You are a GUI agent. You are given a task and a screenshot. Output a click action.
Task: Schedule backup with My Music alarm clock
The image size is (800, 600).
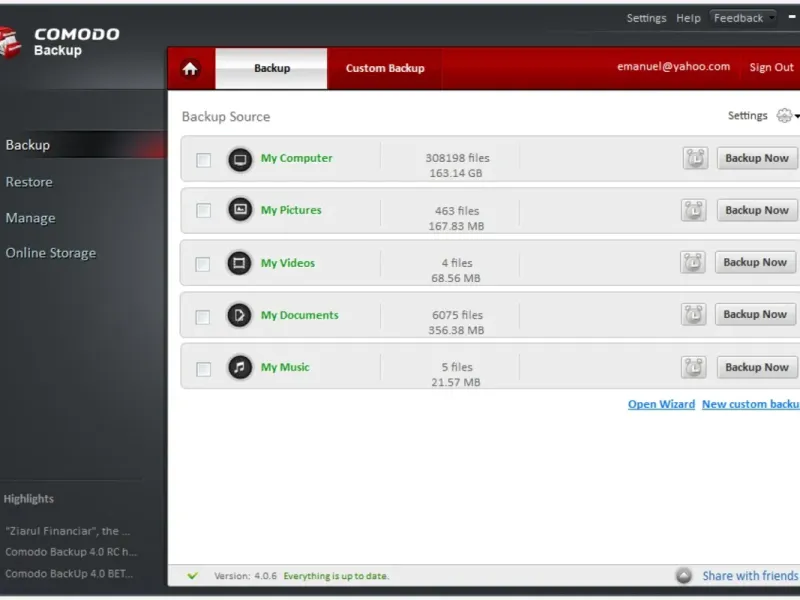694,367
